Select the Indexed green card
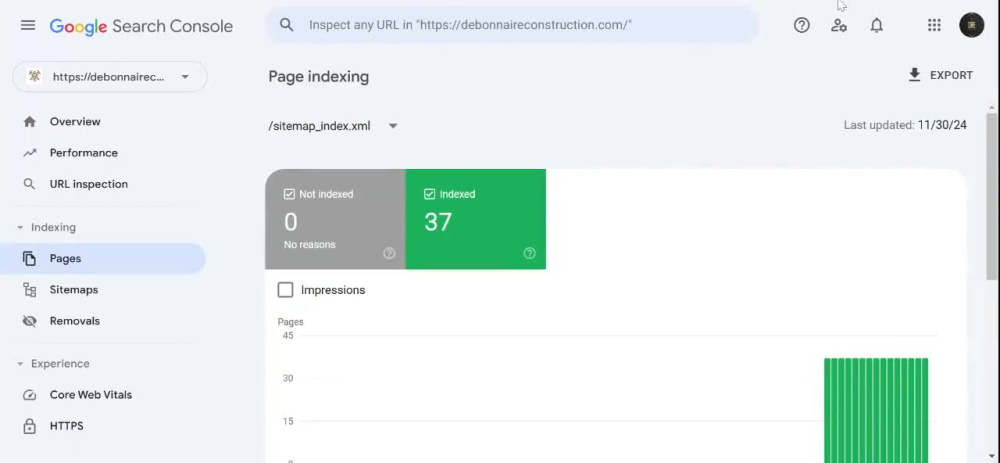 (476, 219)
